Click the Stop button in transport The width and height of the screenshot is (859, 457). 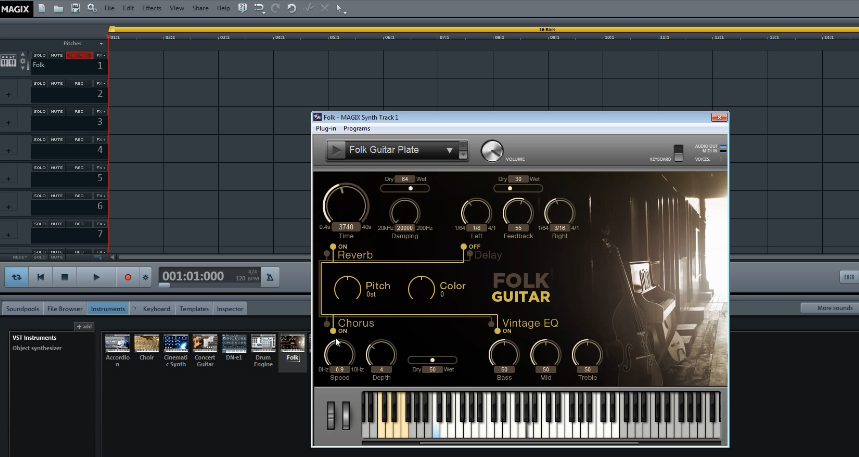(x=65, y=276)
